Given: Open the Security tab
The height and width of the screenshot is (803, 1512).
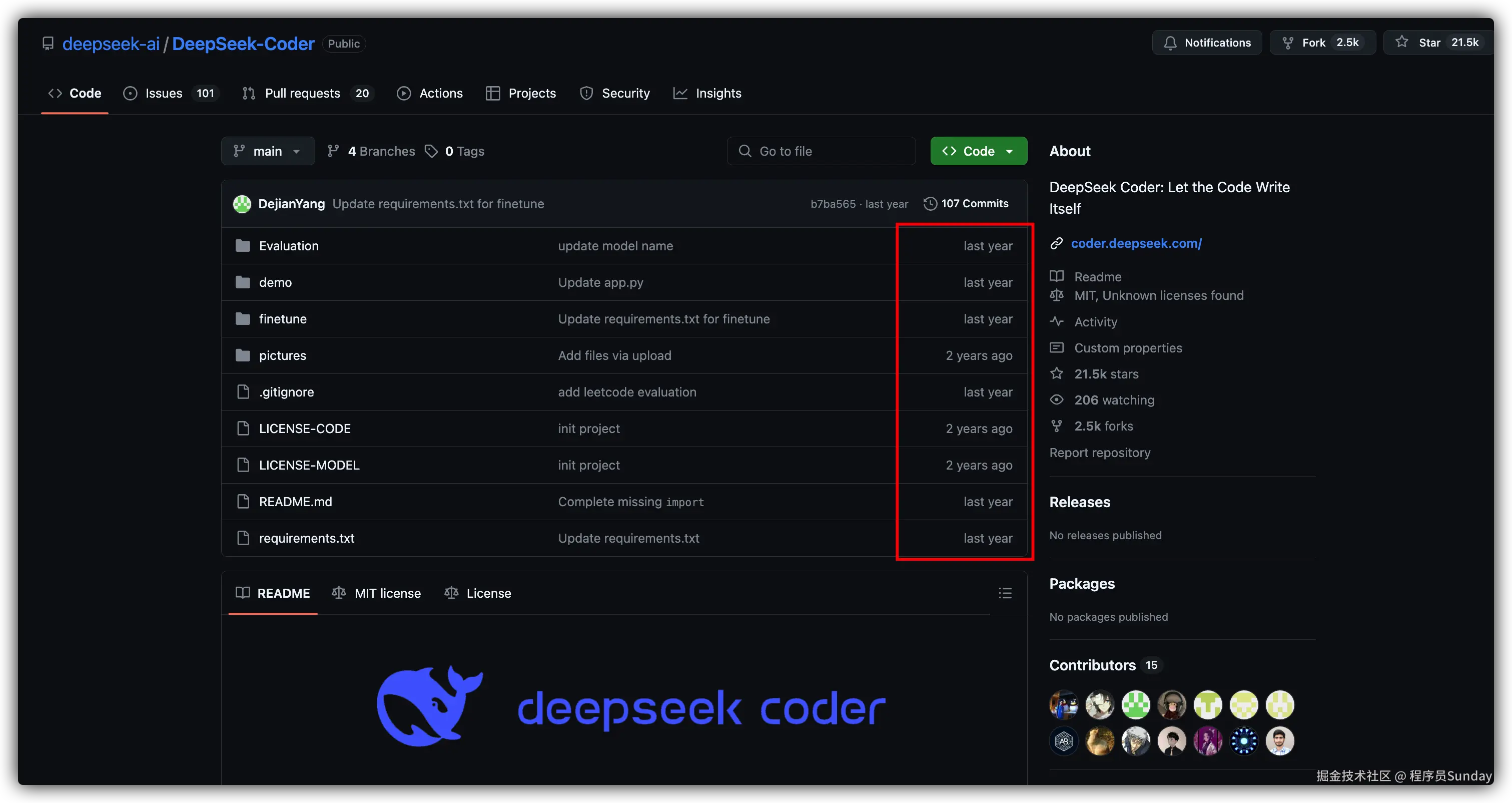Looking at the screenshot, I should (x=614, y=93).
